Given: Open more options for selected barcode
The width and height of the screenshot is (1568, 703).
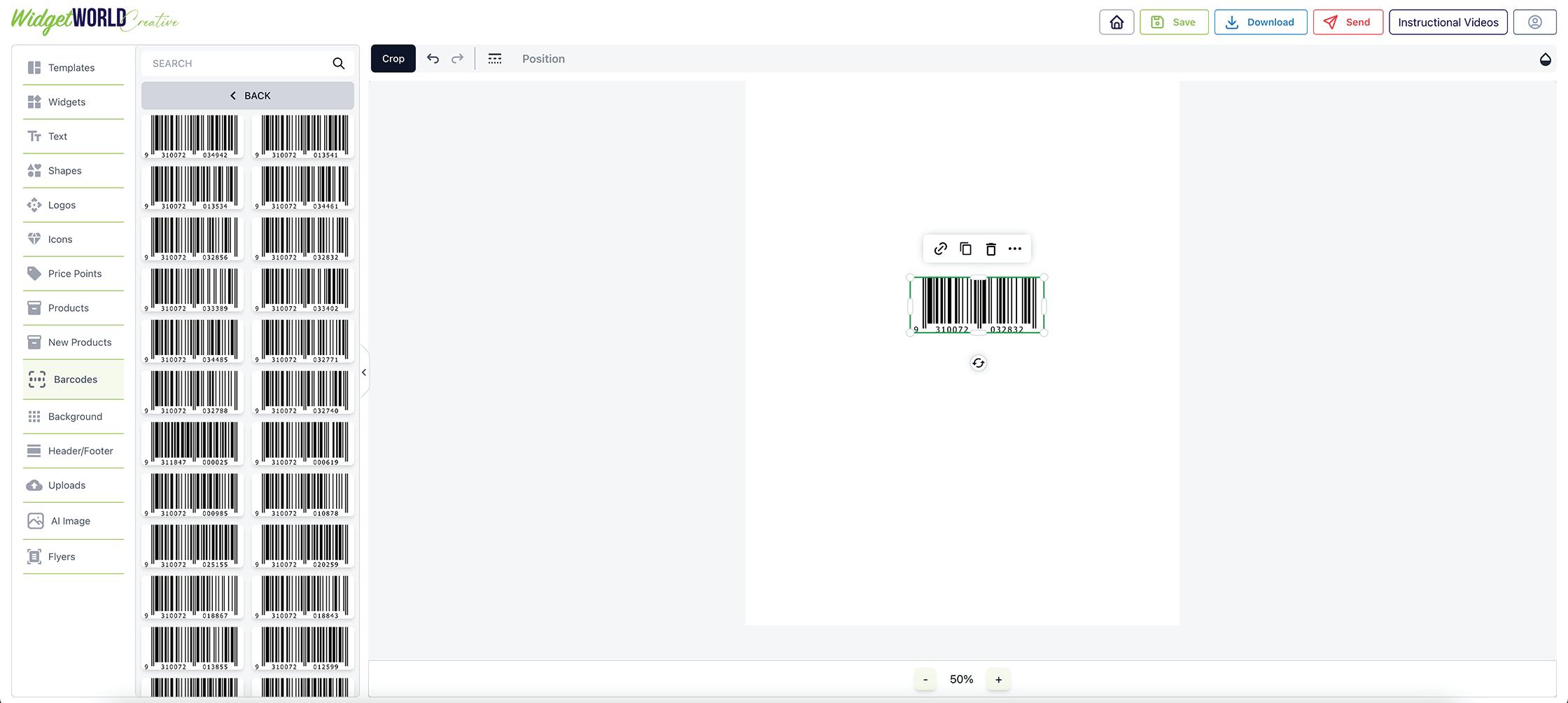Looking at the screenshot, I should (1015, 249).
